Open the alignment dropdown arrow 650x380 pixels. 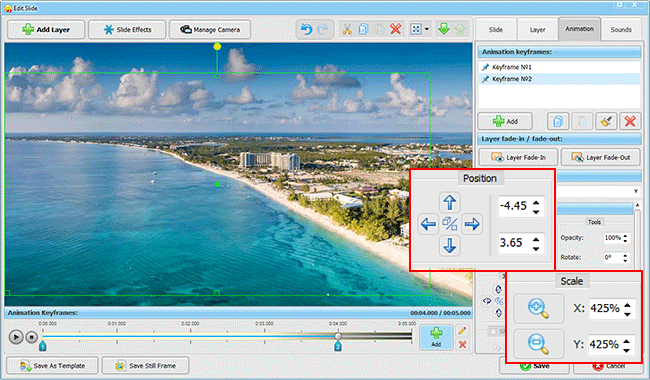pyautogui.click(x=427, y=29)
